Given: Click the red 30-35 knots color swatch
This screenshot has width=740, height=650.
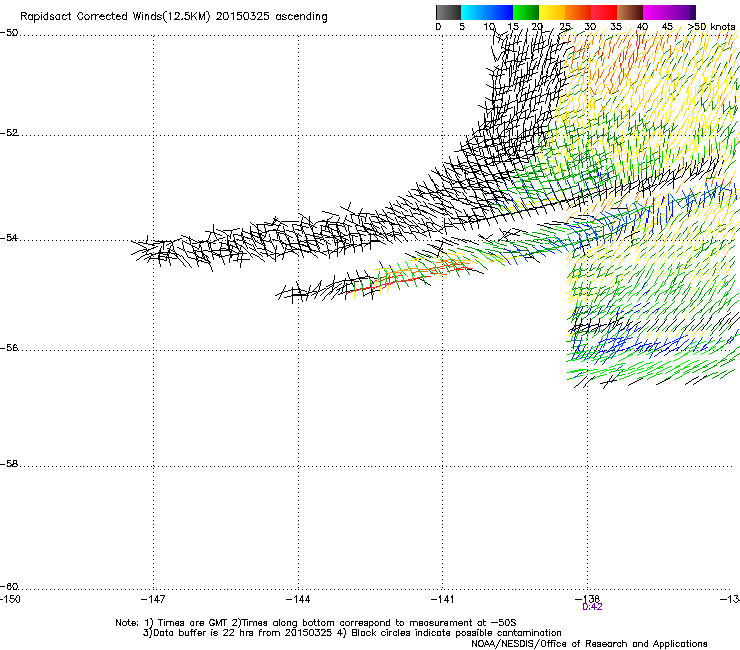Looking at the screenshot, I should [604, 12].
